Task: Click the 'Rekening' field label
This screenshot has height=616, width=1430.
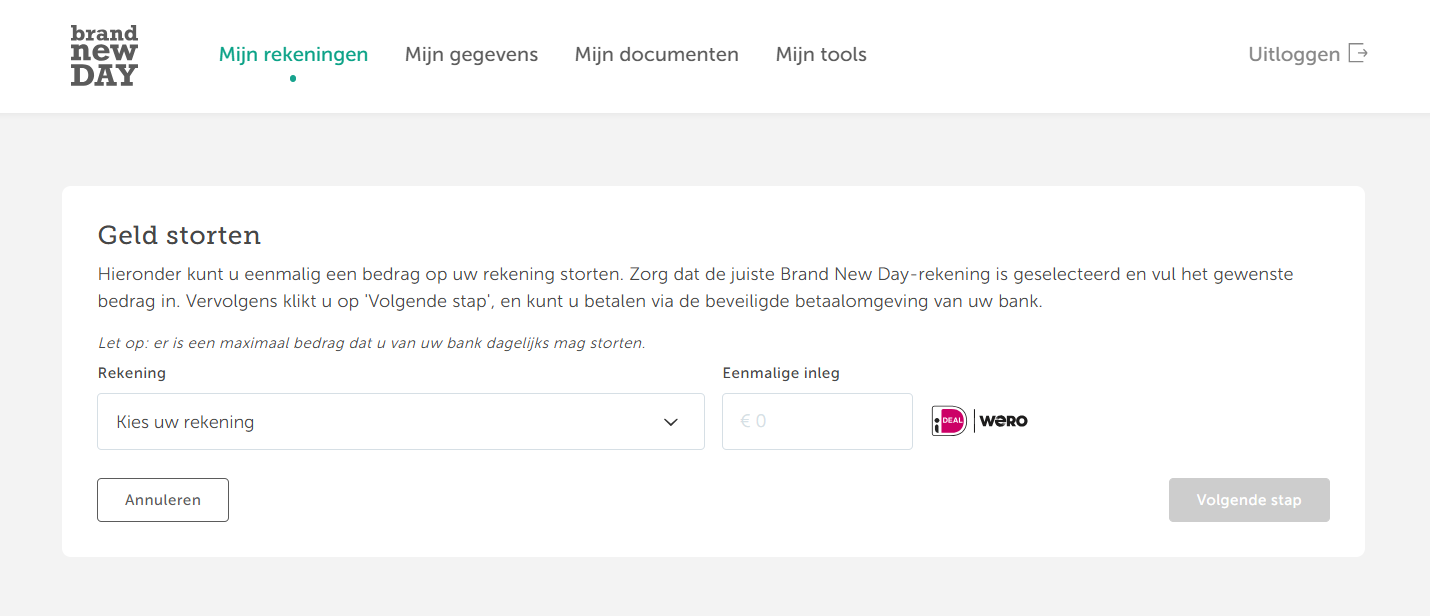Action: click(131, 373)
